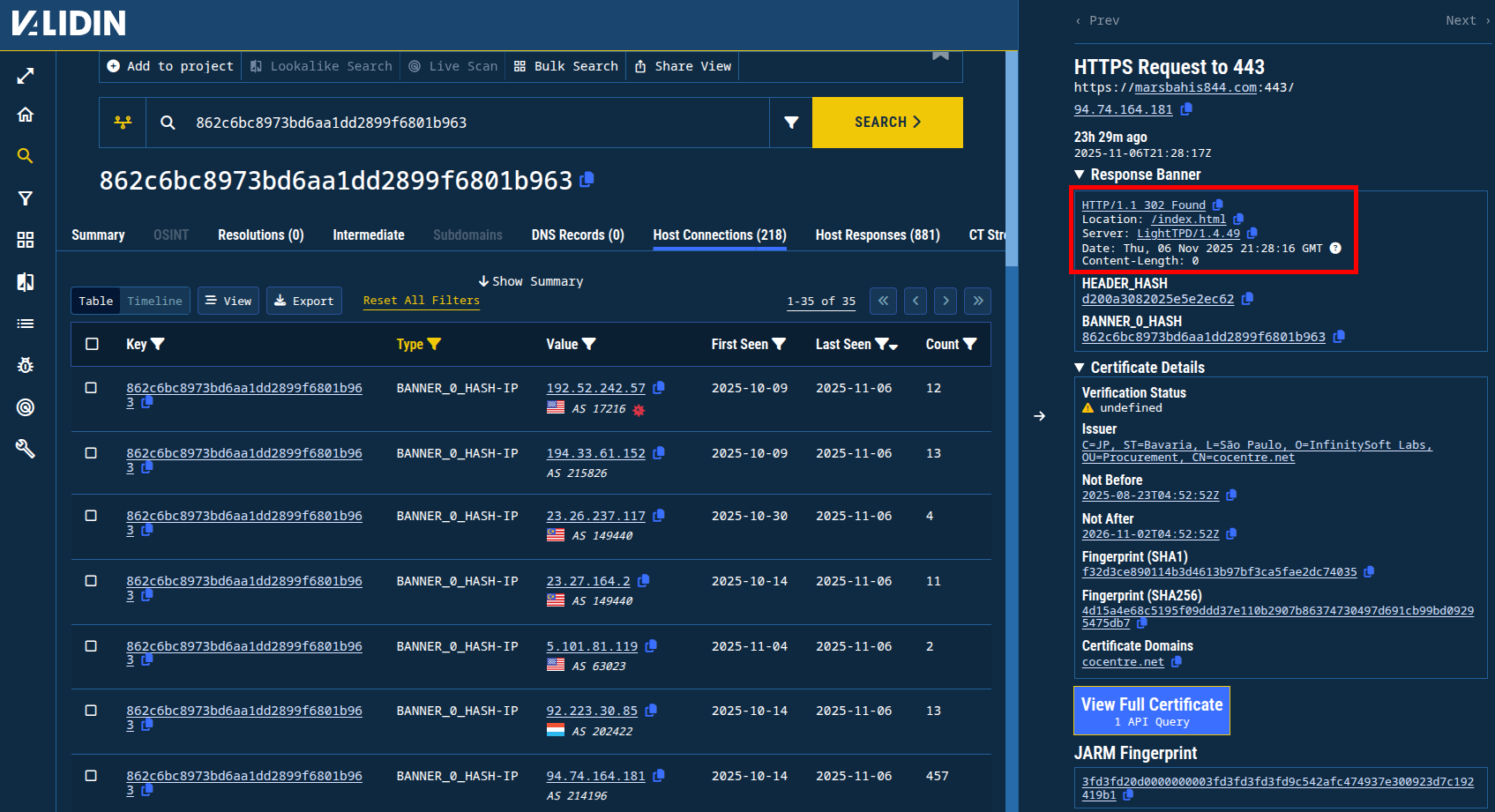Click the wrench tools icon in sidebar
This screenshot has width=1495, height=812.
point(26,449)
